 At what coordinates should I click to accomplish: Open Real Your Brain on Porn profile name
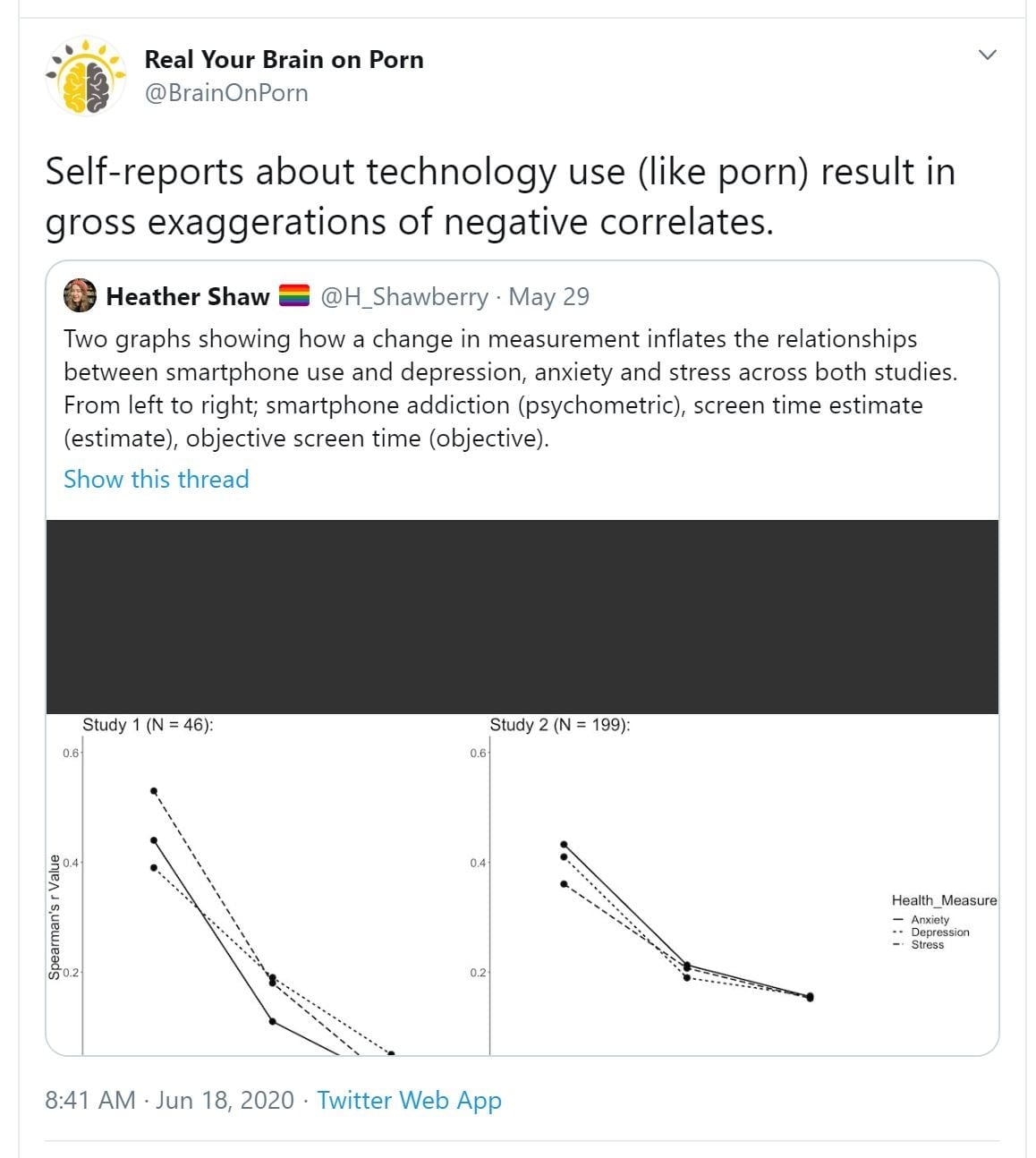click(284, 60)
